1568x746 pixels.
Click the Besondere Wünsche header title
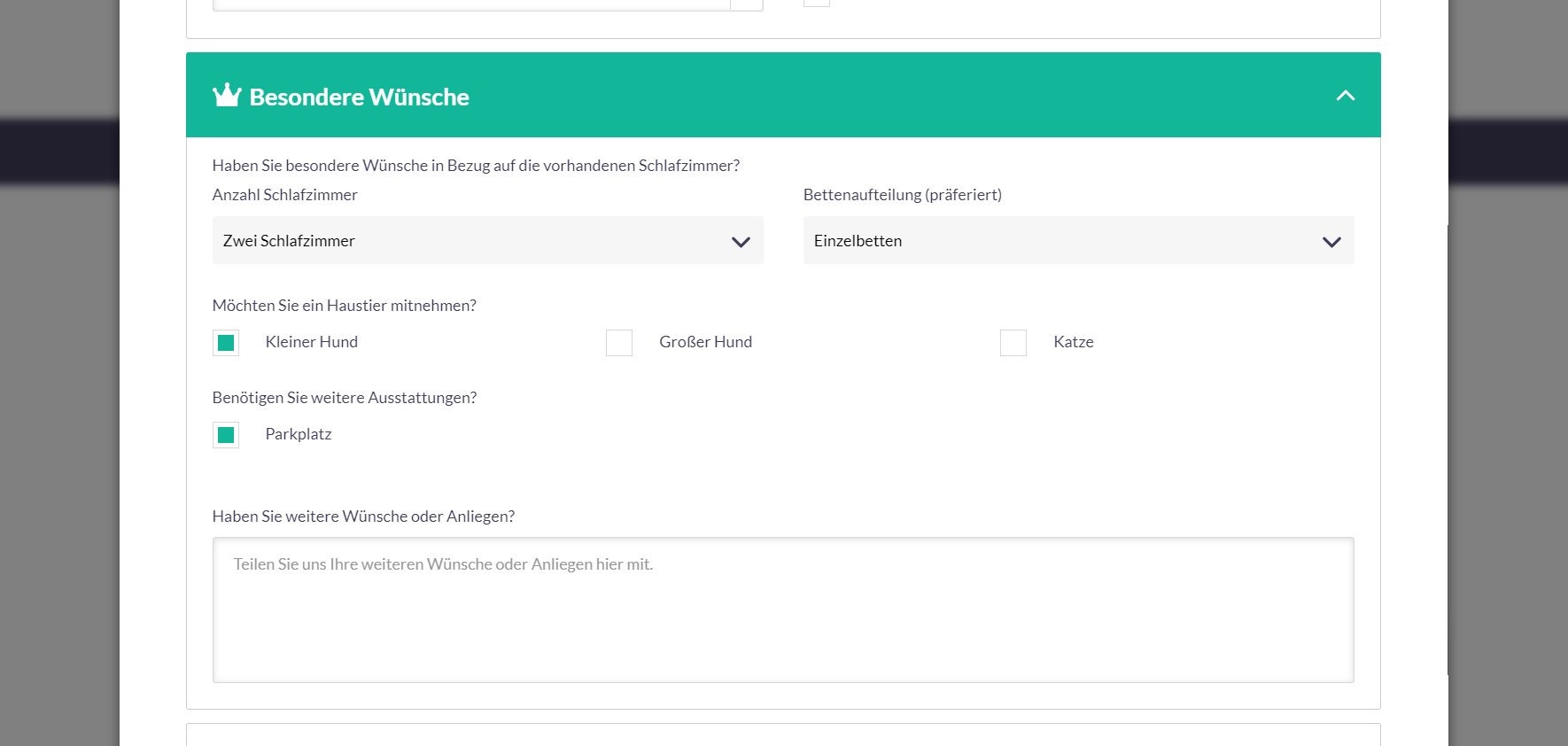(x=359, y=97)
